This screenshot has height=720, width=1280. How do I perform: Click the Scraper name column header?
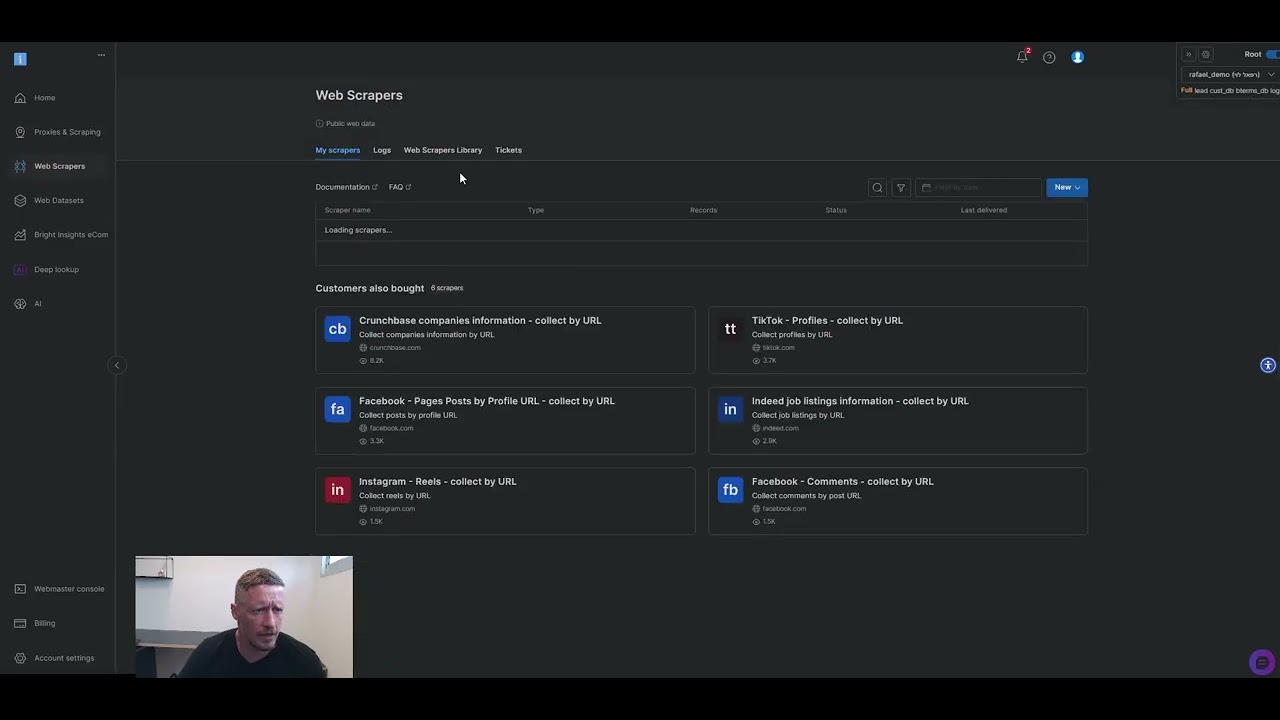point(347,210)
